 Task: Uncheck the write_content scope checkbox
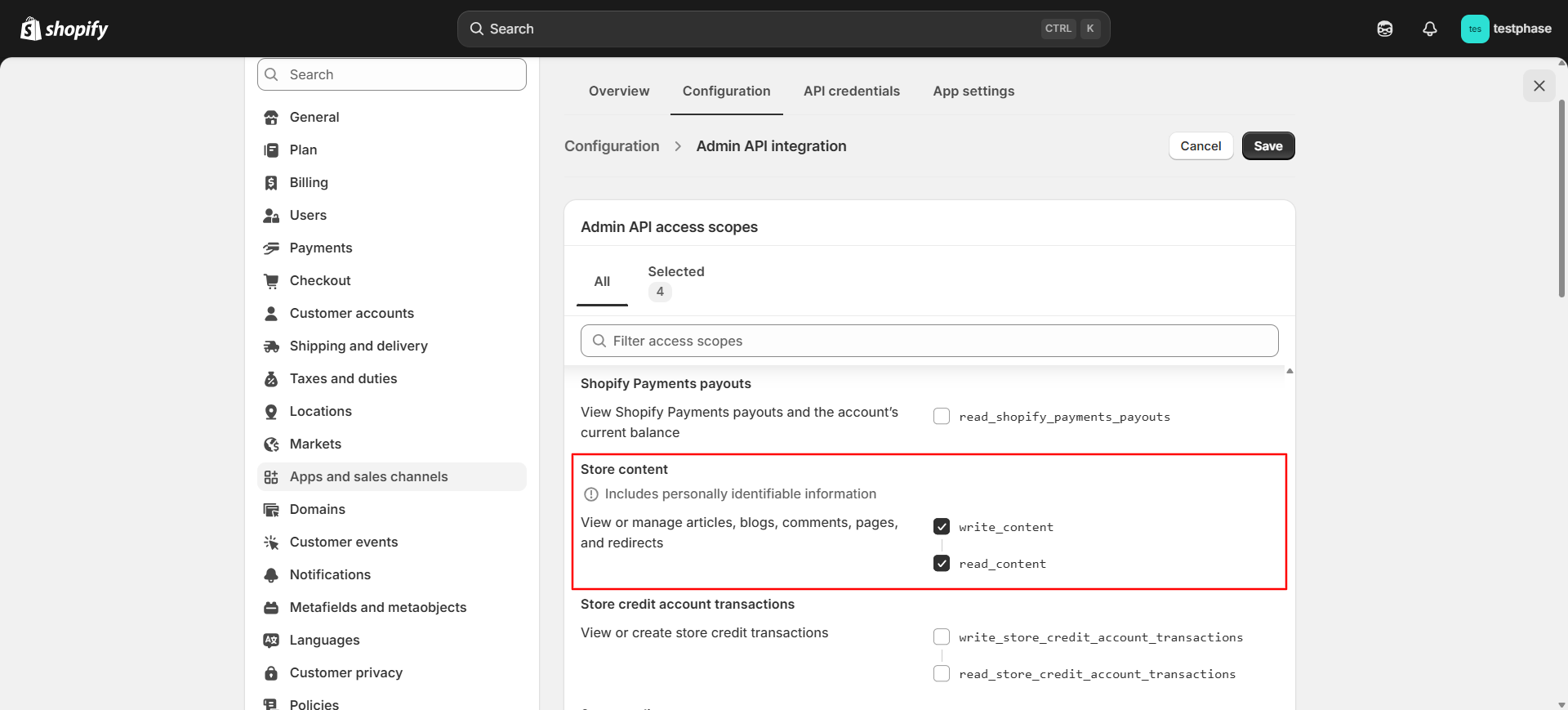pos(942,527)
